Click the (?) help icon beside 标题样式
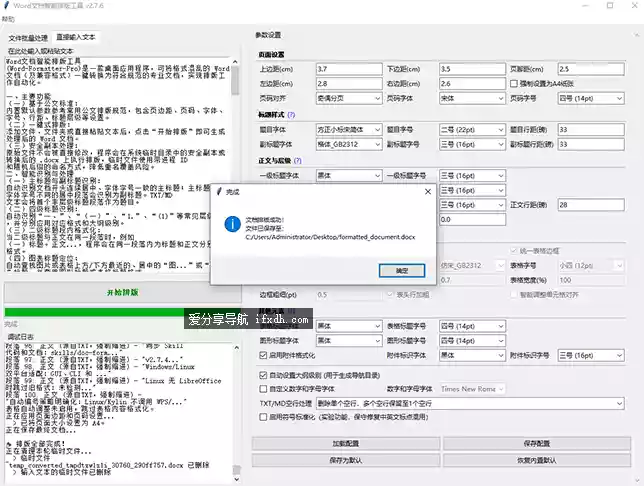The width and height of the screenshot is (644, 486). coord(291,115)
